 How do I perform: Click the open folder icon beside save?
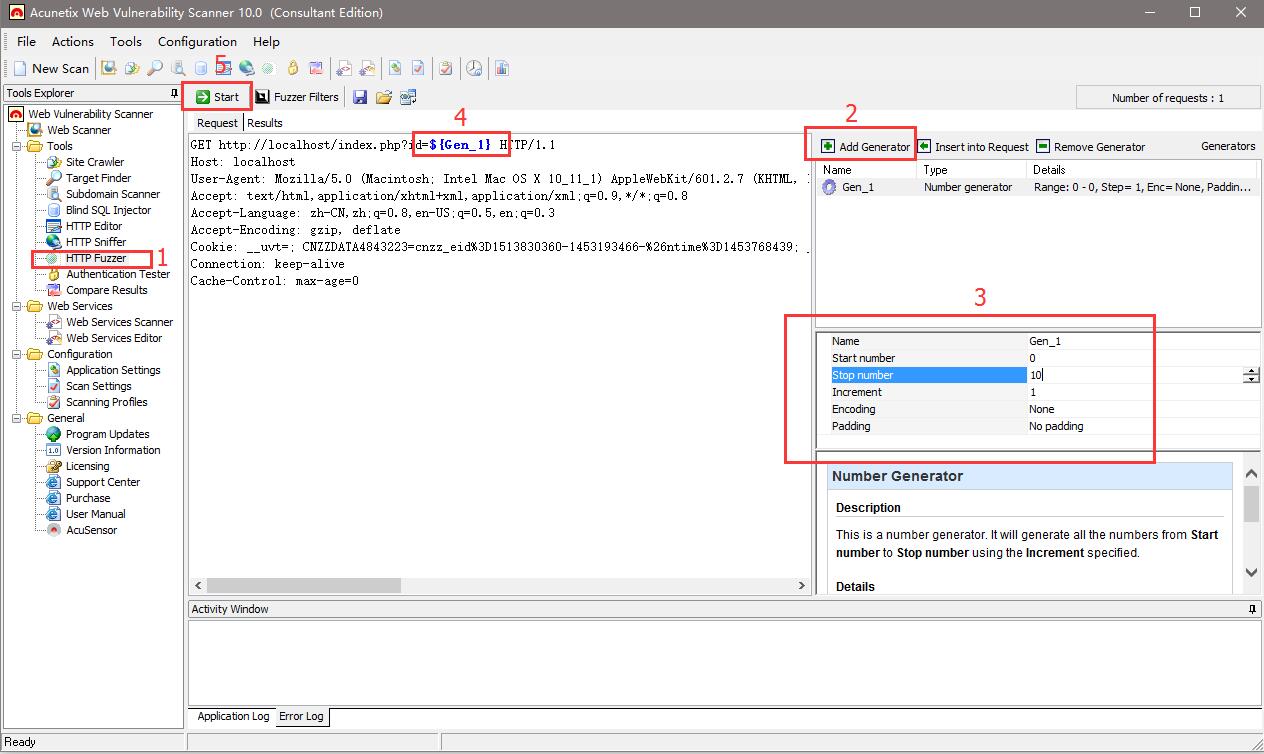tap(384, 97)
